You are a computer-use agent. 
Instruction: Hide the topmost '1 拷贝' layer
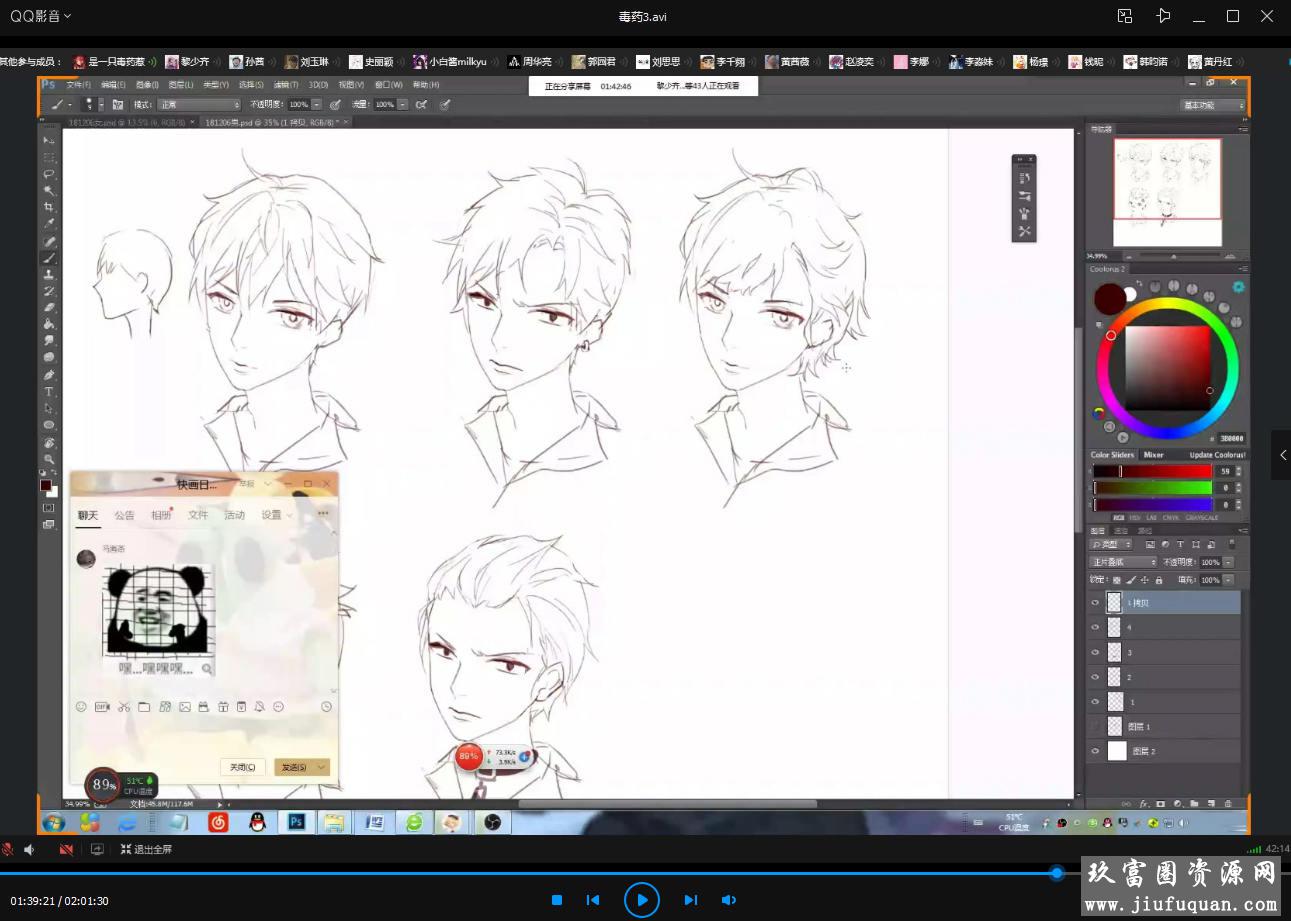coord(1095,603)
